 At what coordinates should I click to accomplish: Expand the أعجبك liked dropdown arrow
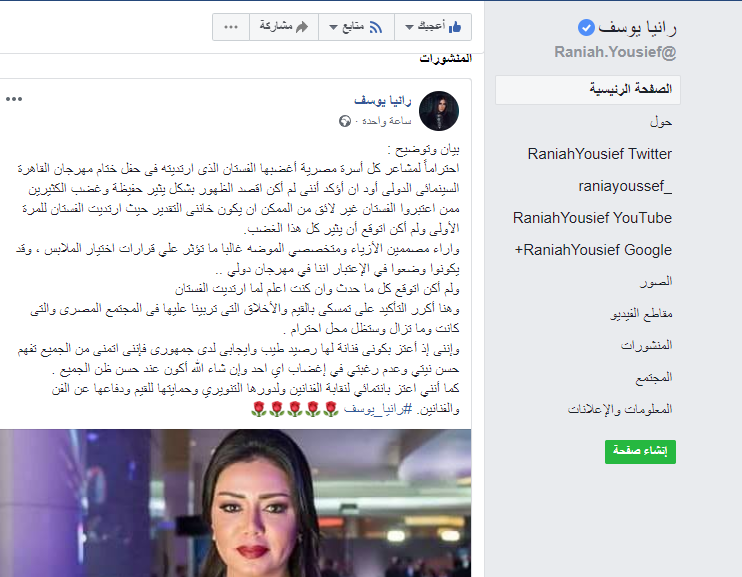[409, 27]
